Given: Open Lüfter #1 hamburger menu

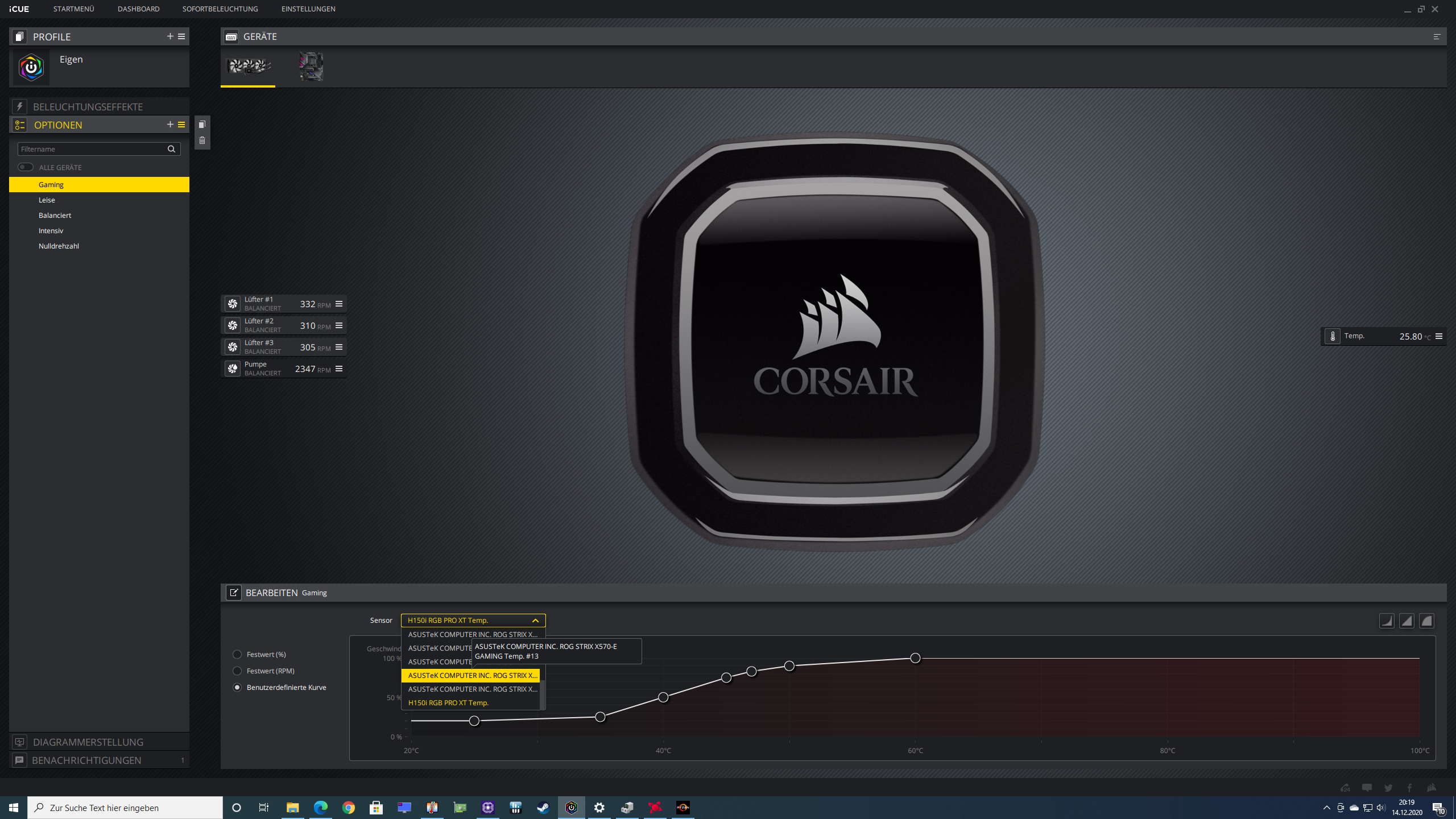Looking at the screenshot, I should point(339,304).
